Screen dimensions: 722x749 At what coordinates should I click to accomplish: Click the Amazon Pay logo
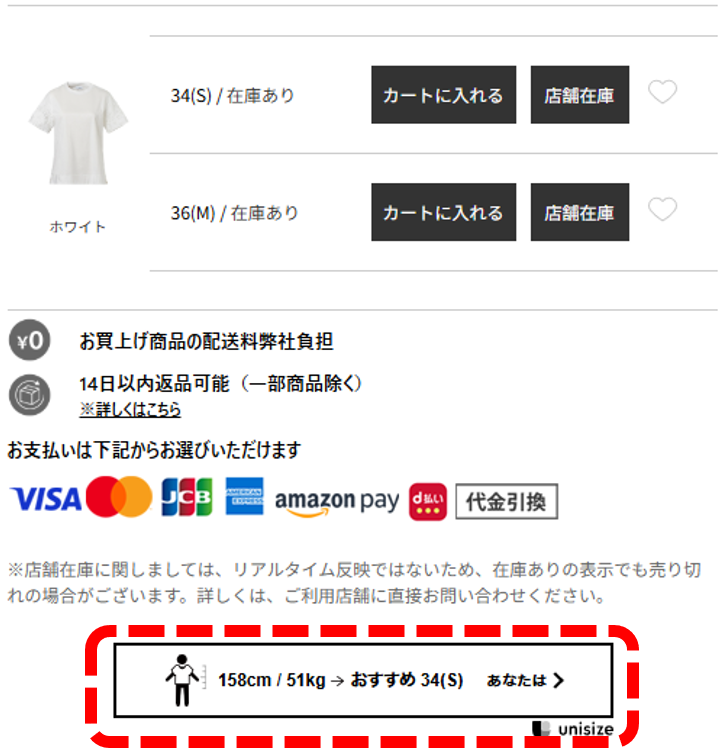coord(337,502)
